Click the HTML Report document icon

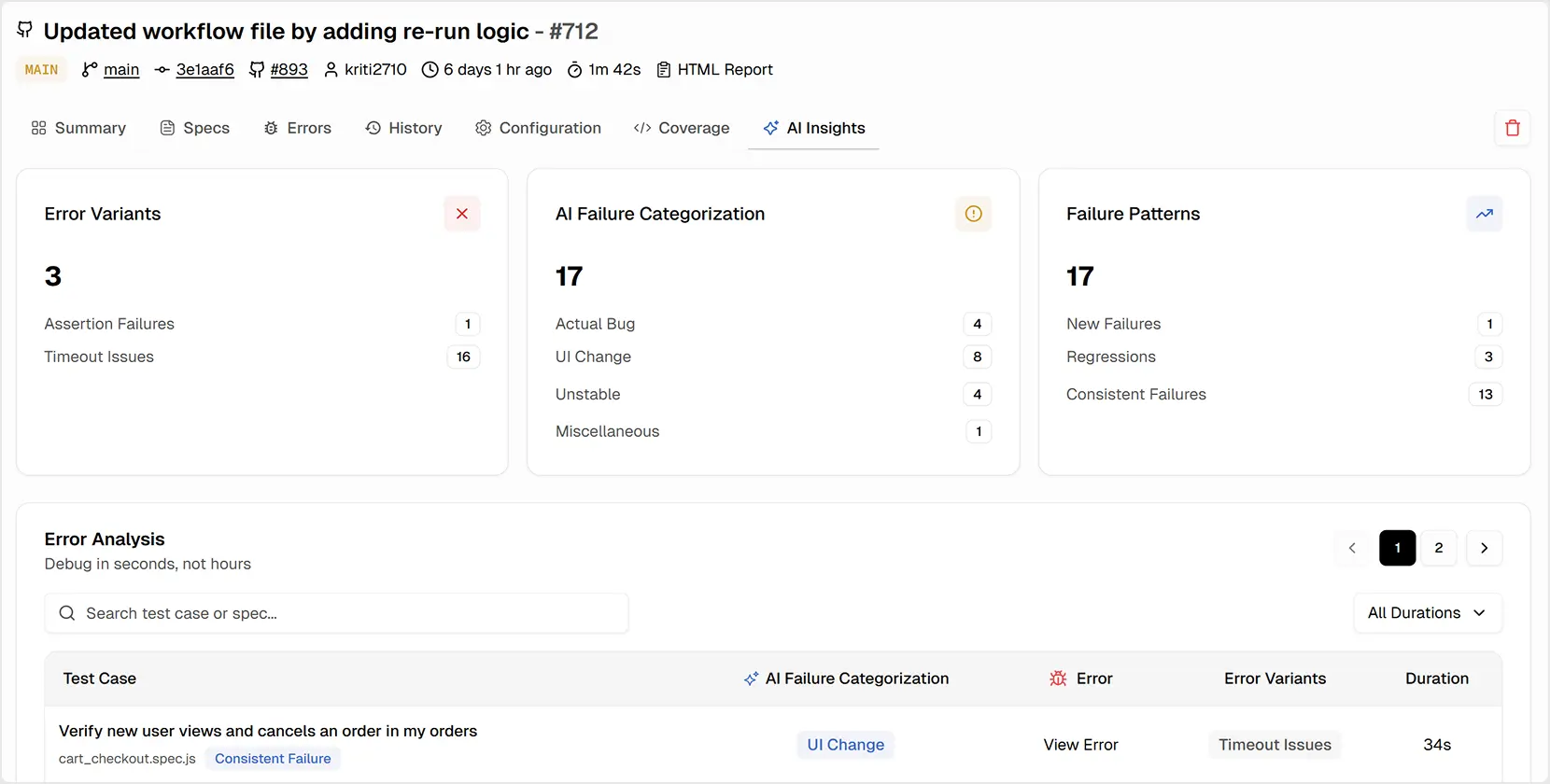(664, 69)
